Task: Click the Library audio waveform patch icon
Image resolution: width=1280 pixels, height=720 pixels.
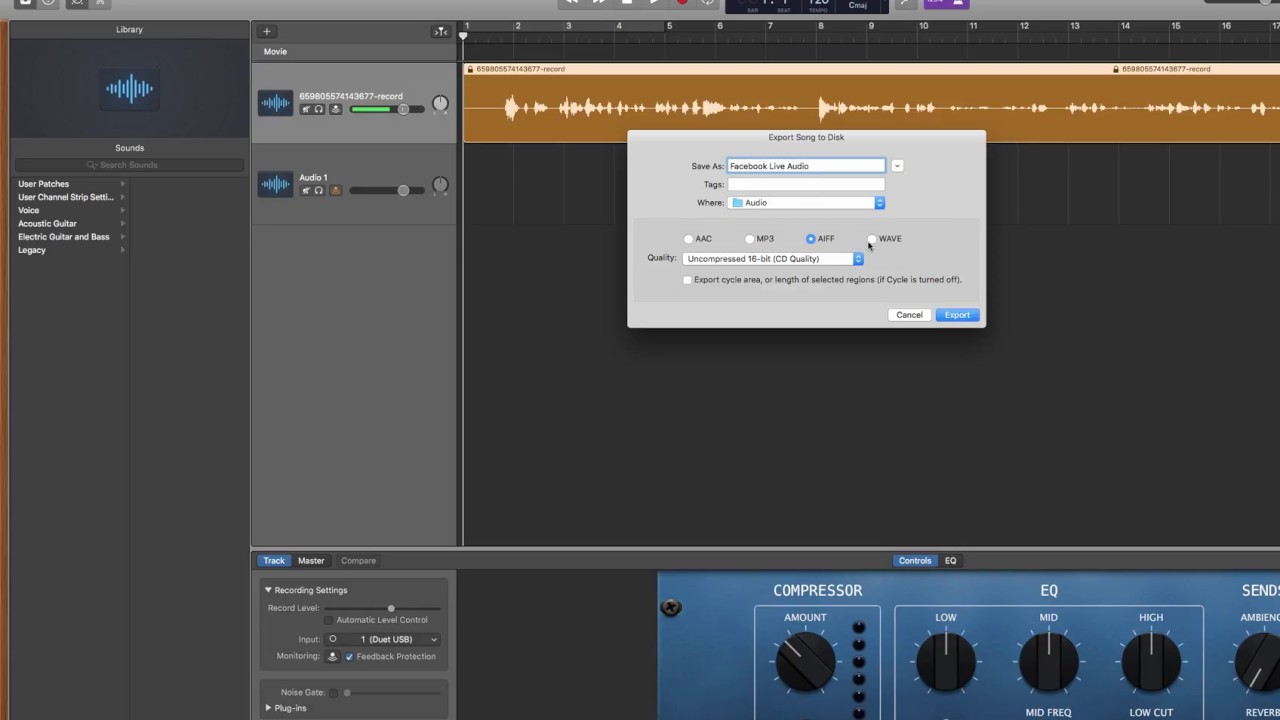Action: [129, 89]
